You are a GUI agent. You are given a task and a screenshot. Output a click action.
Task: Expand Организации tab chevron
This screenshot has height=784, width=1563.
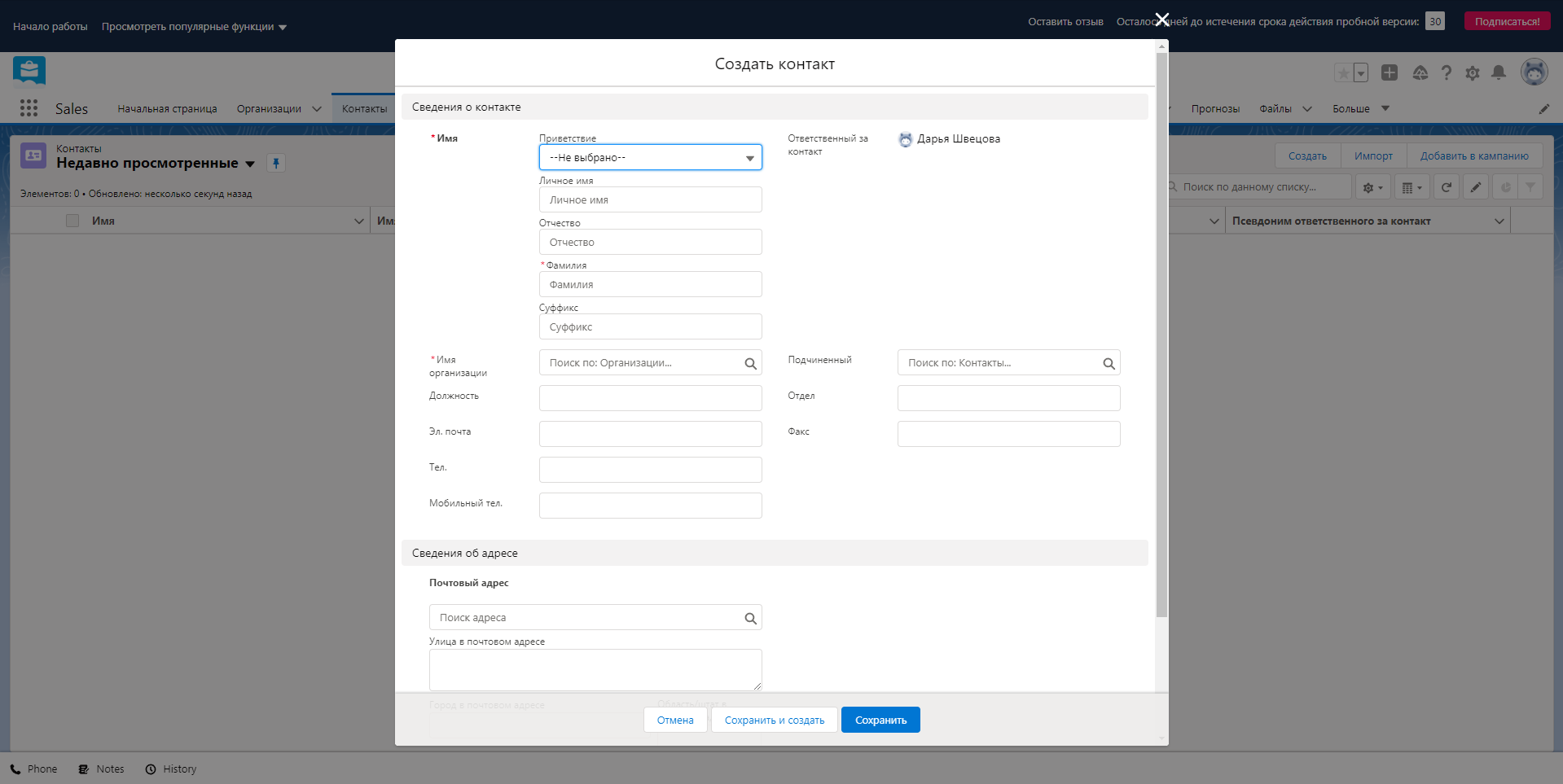pyautogui.click(x=317, y=109)
